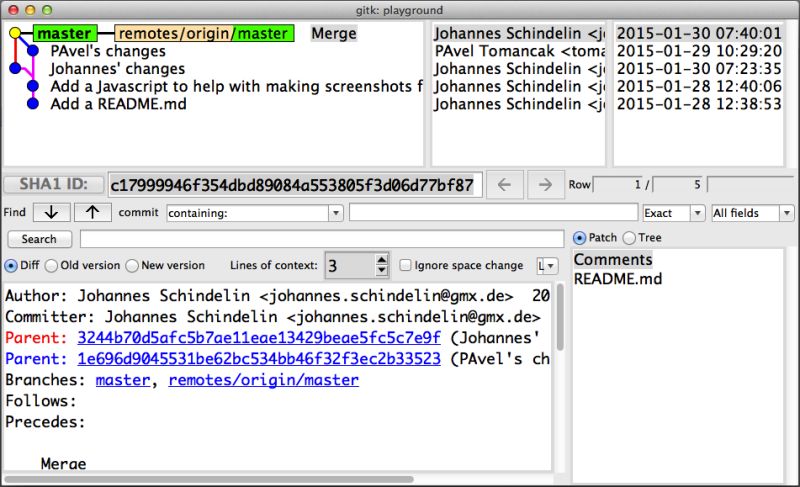Image resolution: width=800 pixels, height=487 pixels.
Task: Select the Old version radio button
Action: click(x=51, y=266)
